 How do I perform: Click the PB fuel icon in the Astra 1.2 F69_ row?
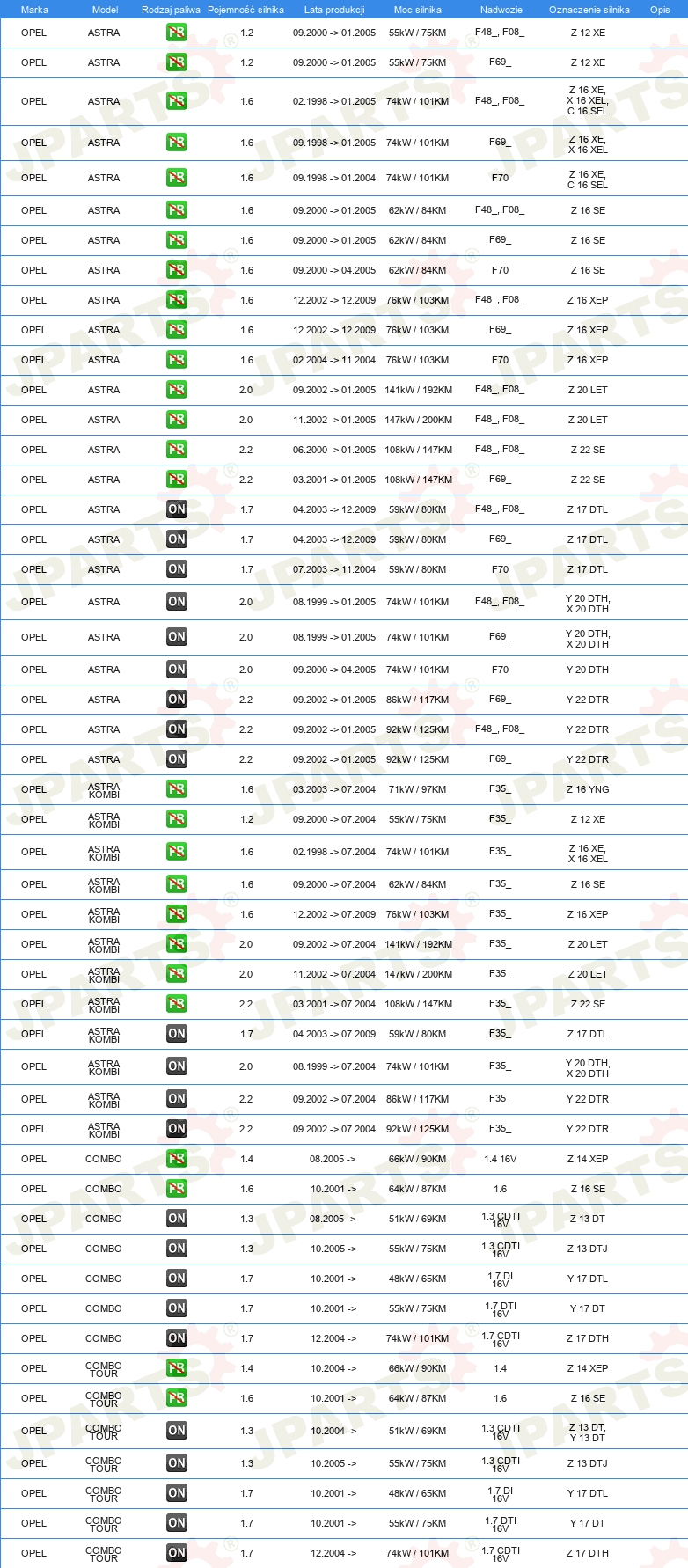tap(177, 62)
